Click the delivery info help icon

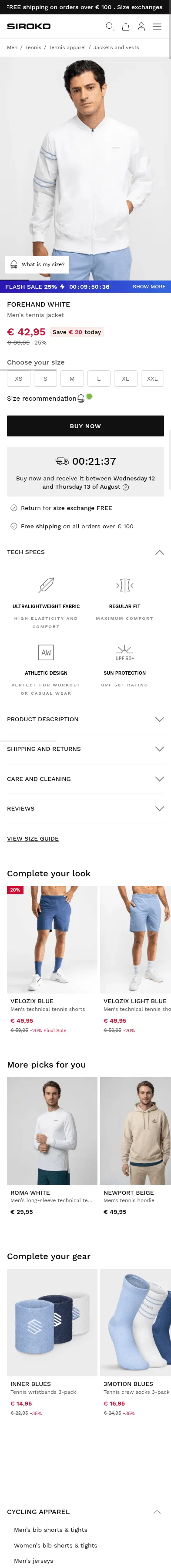coord(125,487)
